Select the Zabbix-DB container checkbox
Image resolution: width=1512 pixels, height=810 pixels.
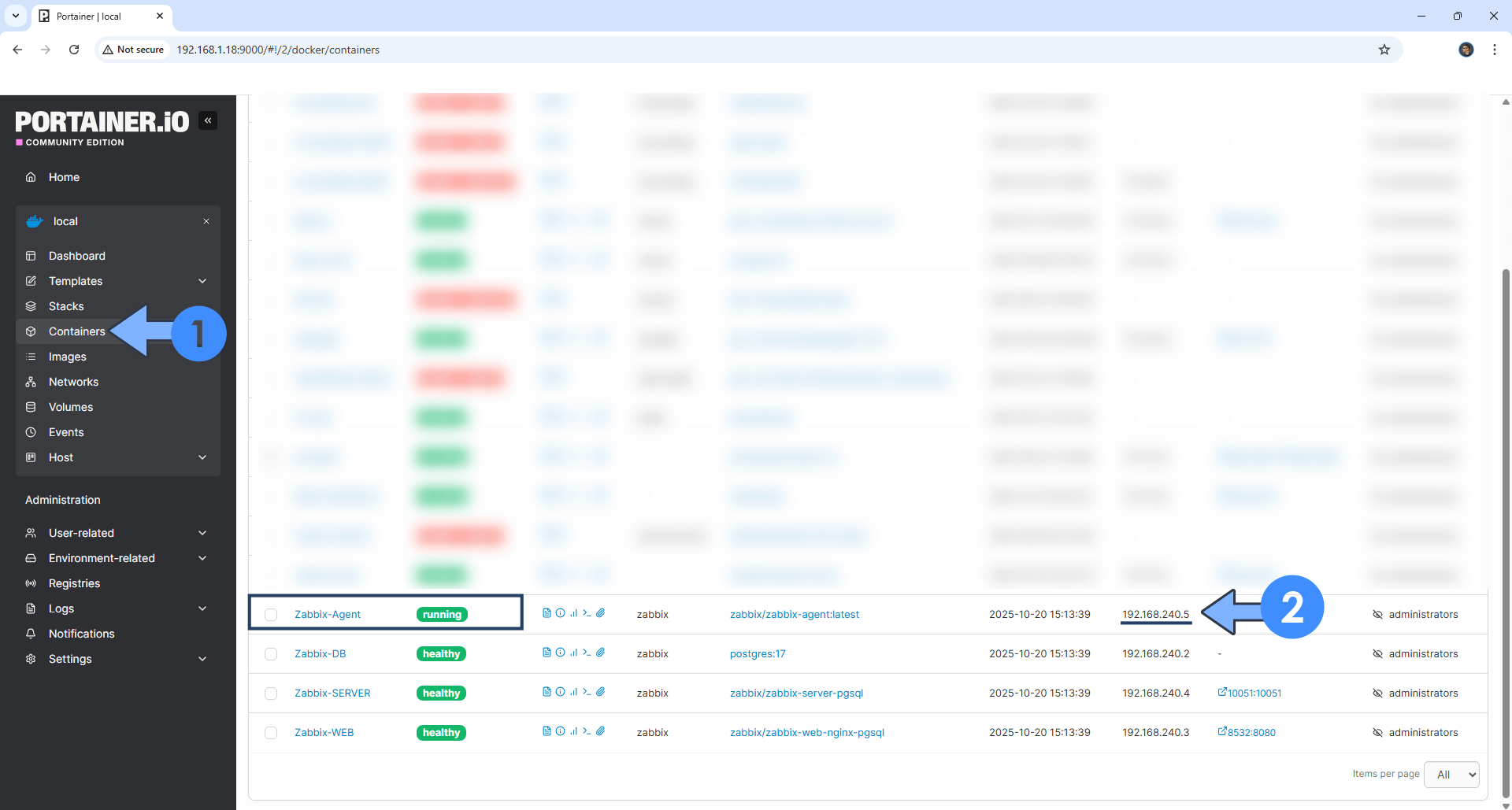click(x=271, y=654)
